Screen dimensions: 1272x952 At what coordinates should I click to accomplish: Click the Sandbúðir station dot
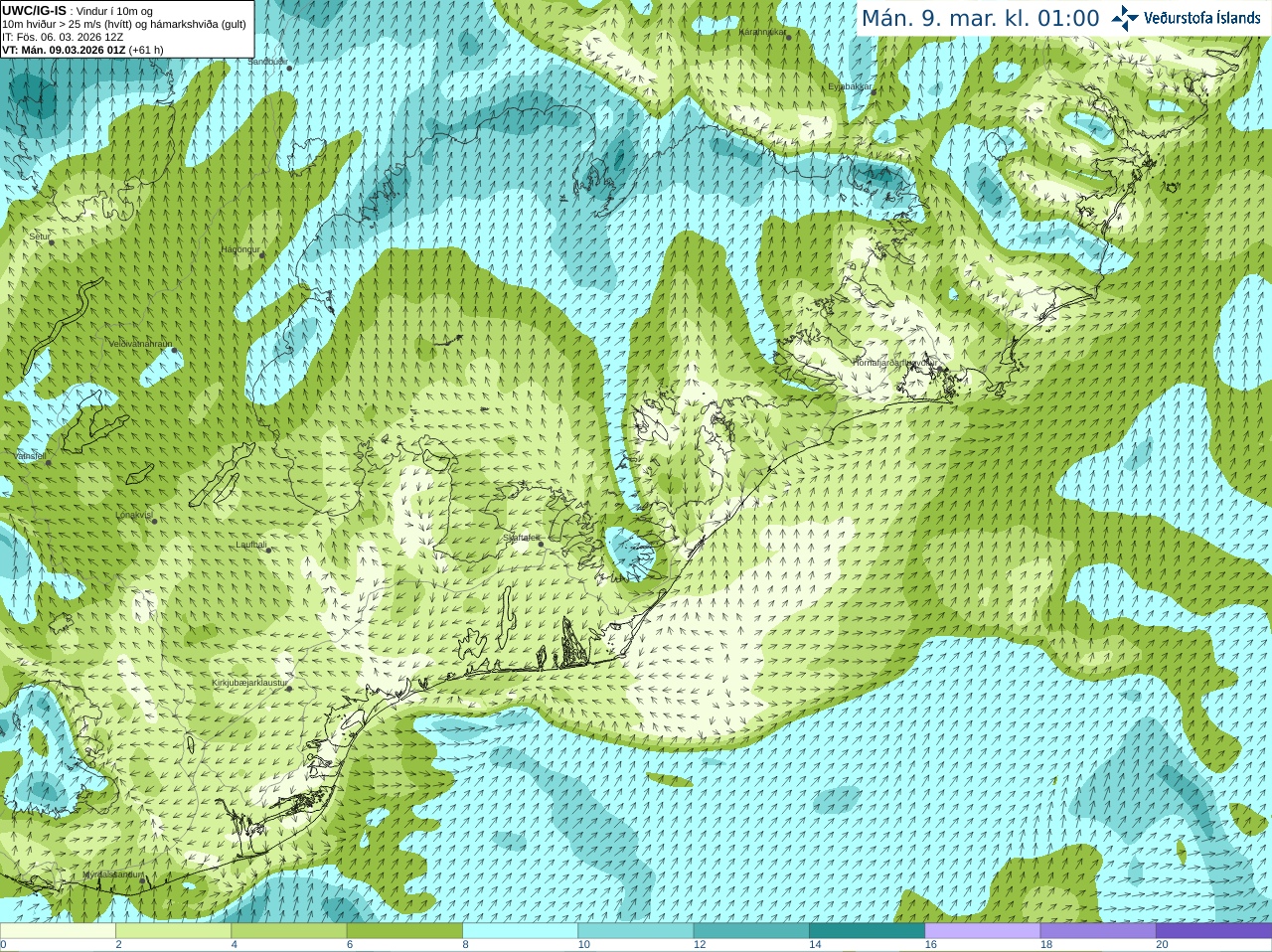290,68
